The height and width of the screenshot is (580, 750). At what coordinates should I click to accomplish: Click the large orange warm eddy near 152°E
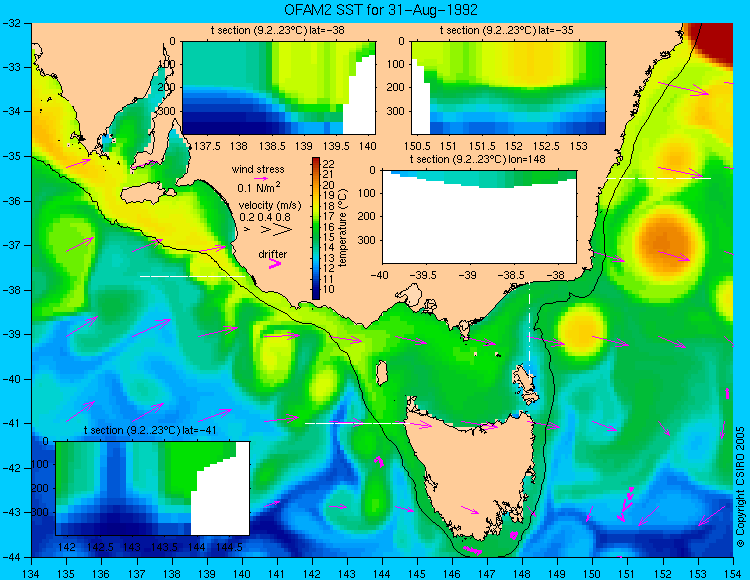664,244
